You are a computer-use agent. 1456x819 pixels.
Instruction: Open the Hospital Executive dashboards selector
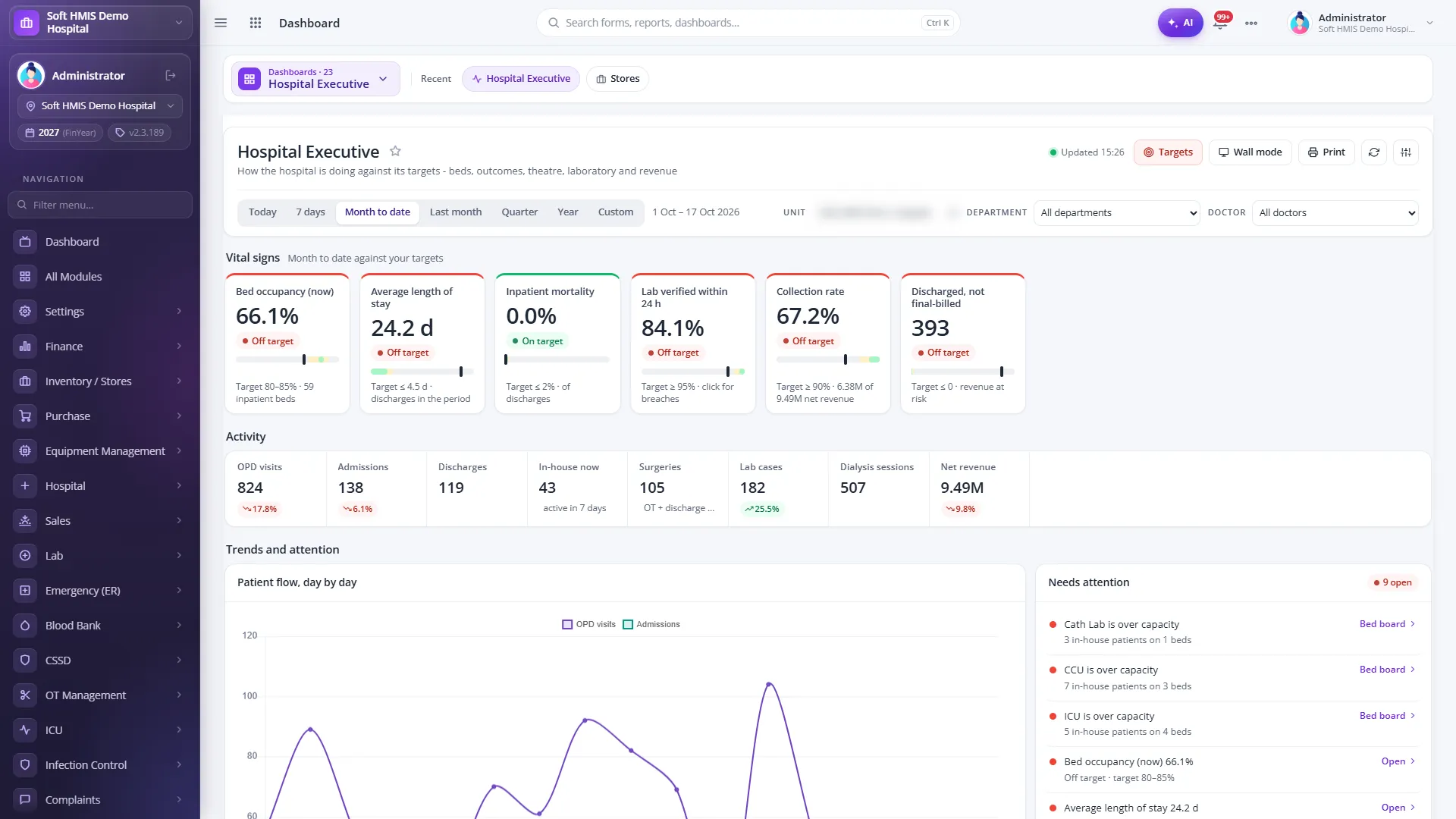click(315, 79)
